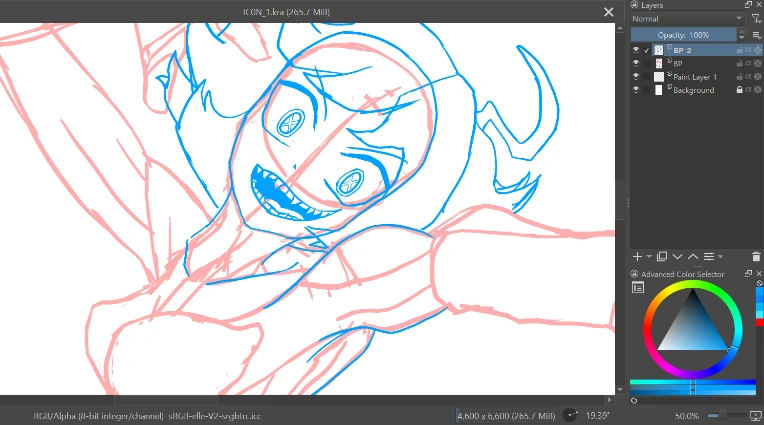Image resolution: width=764 pixels, height=425 pixels.
Task: Open color selector settings icon
Action: click(x=638, y=288)
